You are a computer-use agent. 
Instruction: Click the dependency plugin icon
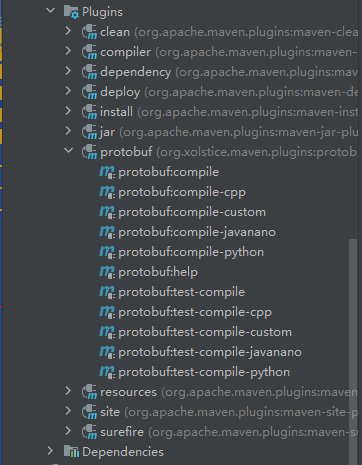[89, 72]
